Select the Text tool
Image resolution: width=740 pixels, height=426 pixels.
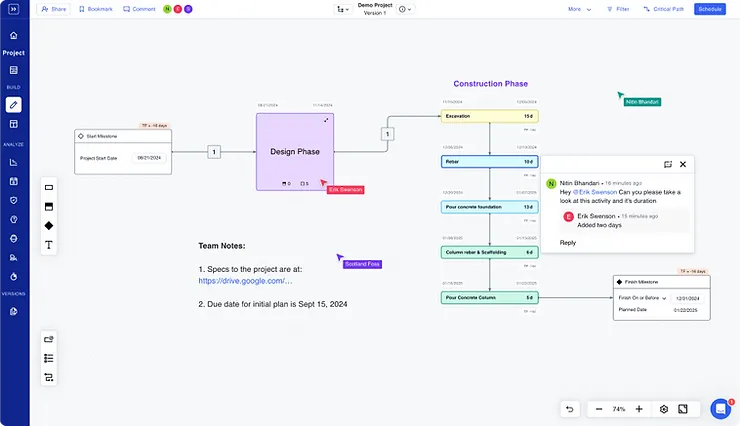pos(49,245)
